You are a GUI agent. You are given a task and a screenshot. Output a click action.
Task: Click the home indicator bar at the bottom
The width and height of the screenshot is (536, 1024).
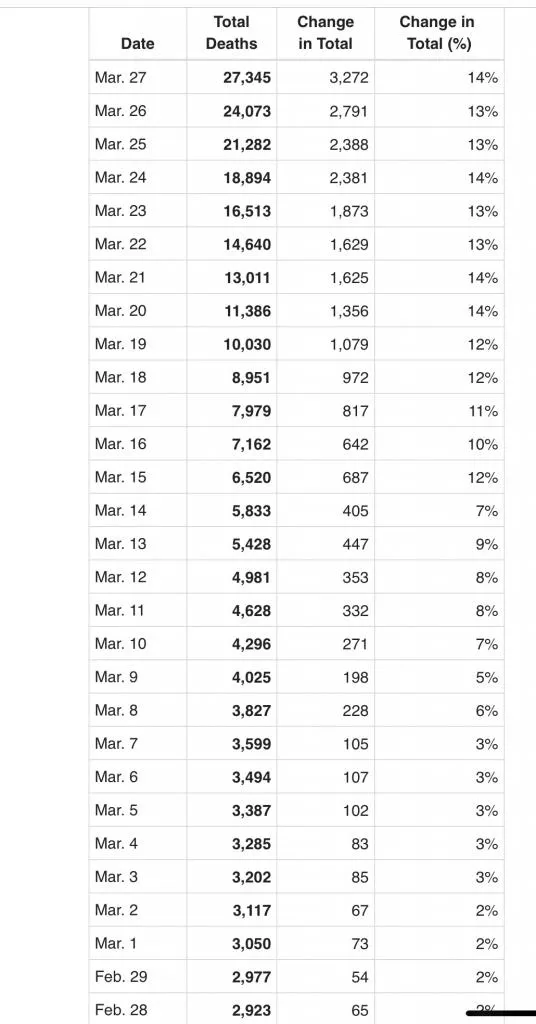[x=501, y=1014]
